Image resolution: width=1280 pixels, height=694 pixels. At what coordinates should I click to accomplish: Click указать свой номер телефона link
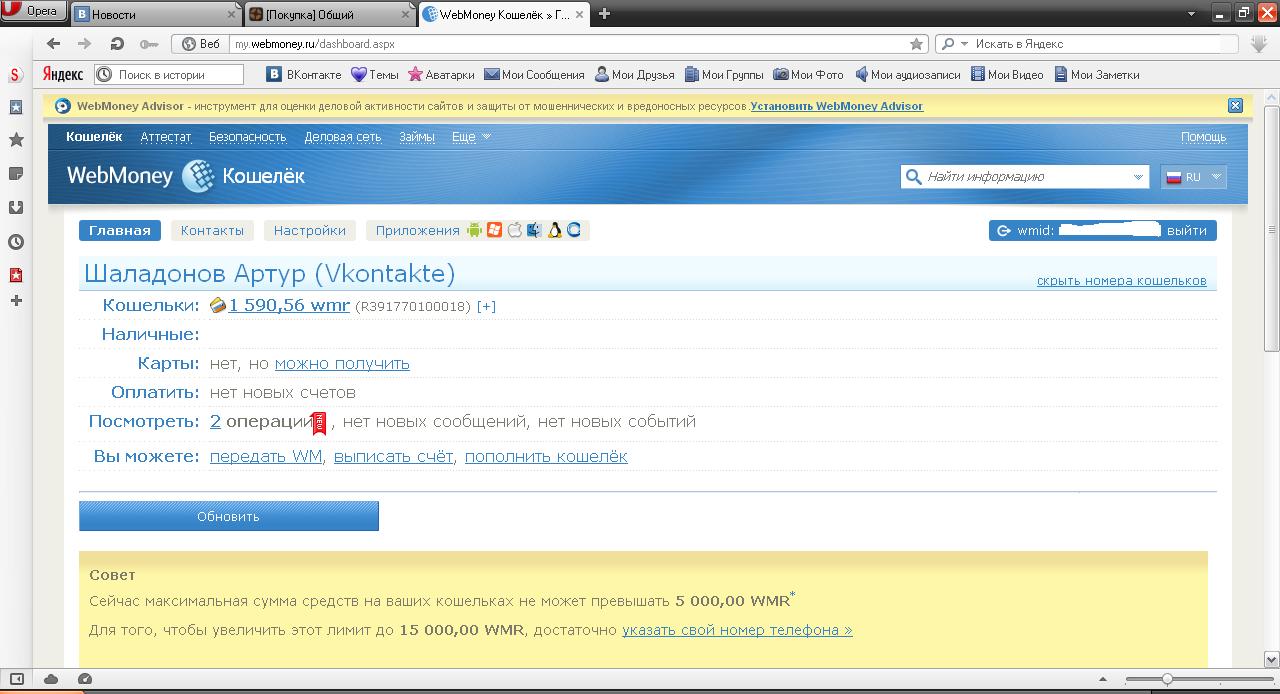coord(737,630)
